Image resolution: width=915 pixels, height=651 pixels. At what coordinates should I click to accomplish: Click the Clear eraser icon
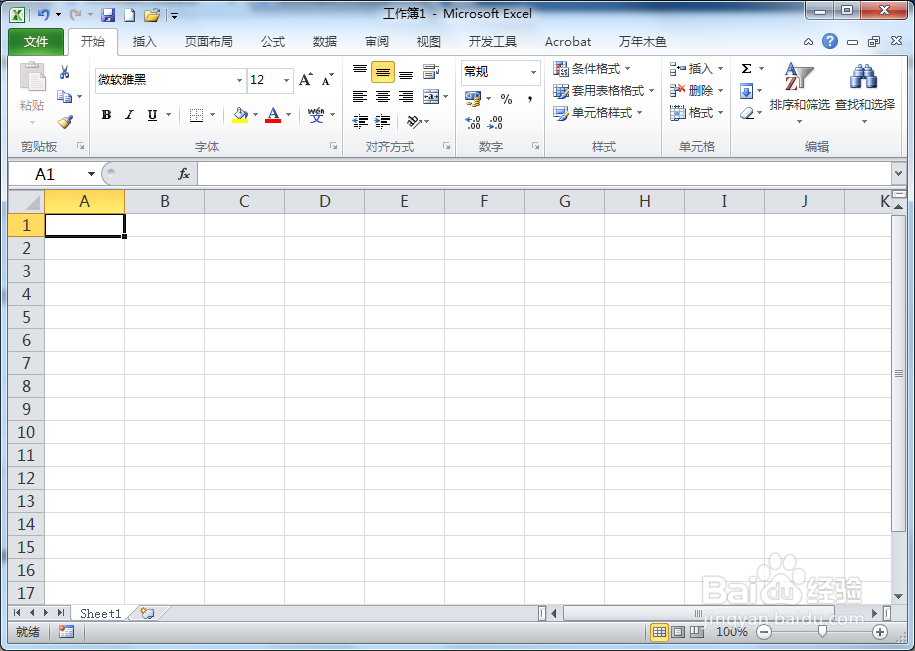tap(746, 113)
